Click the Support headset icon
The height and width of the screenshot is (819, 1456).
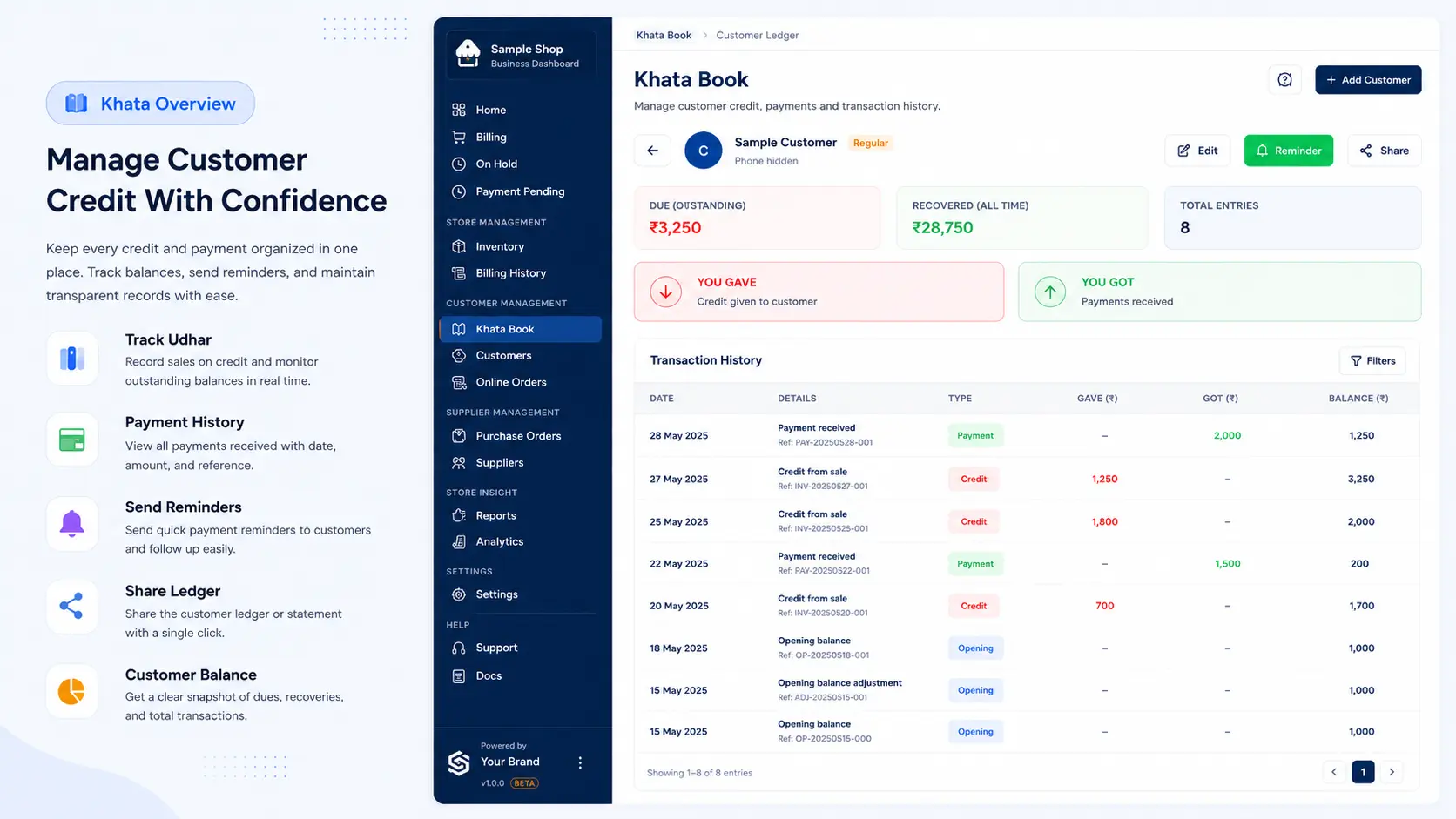click(x=459, y=648)
